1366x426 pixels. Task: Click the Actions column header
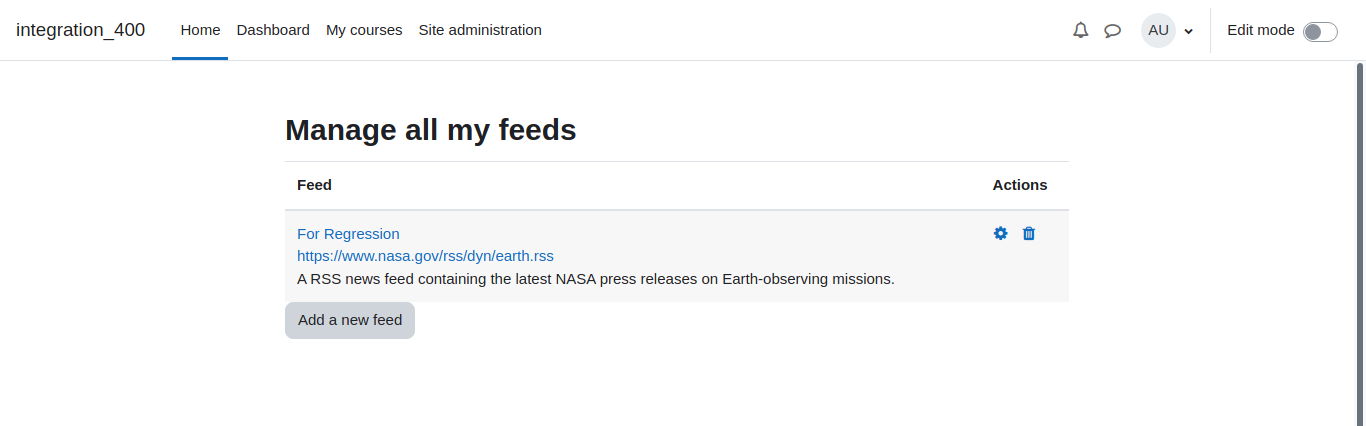click(1020, 185)
